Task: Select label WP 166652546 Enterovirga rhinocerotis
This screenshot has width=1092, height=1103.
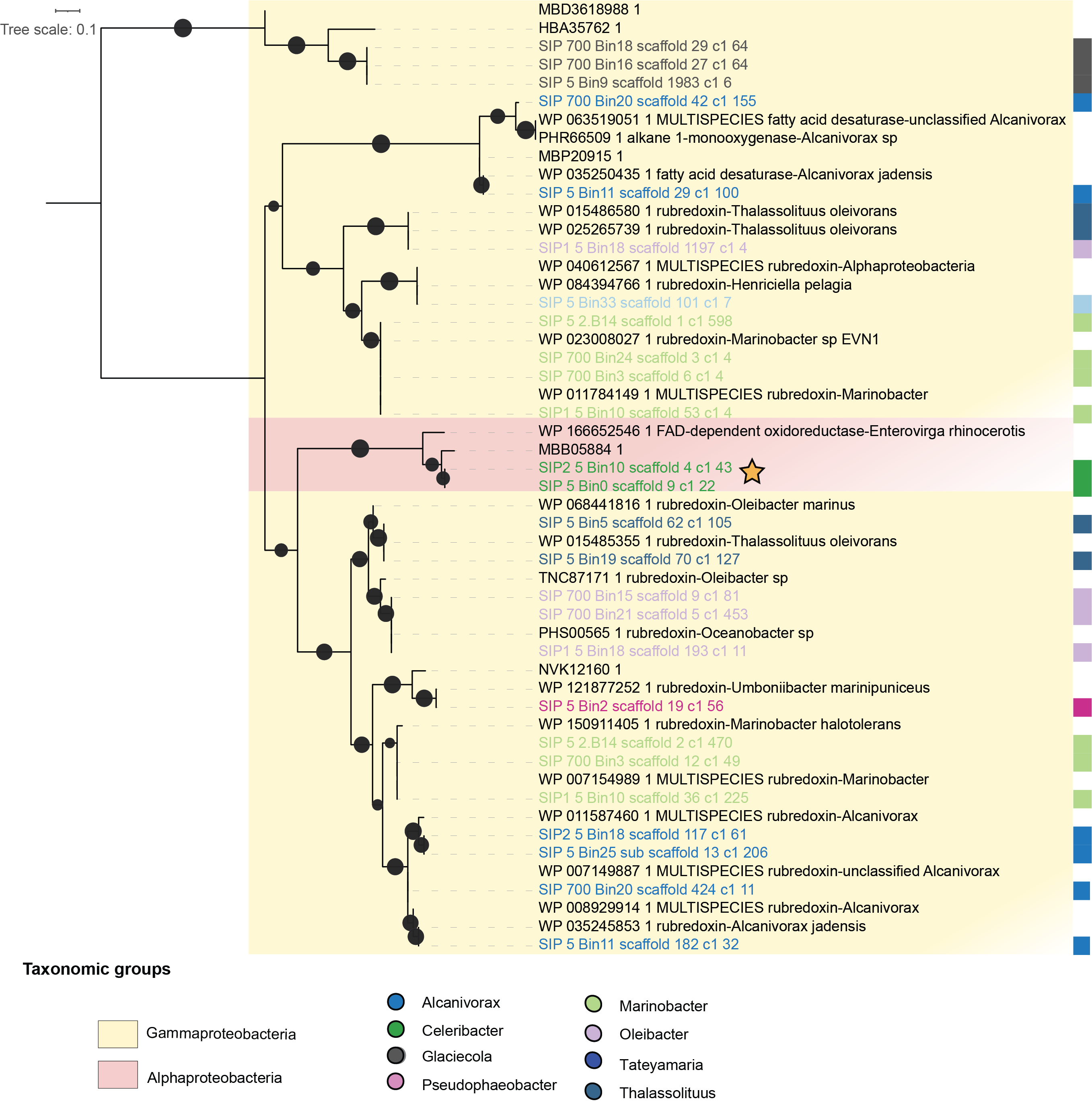Action: pos(781,431)
